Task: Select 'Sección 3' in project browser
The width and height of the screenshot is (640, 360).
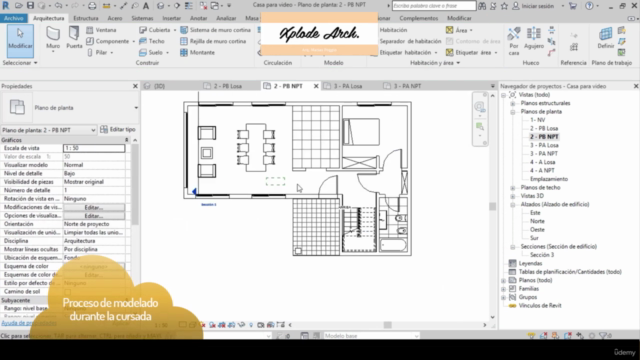Action: 542,255
